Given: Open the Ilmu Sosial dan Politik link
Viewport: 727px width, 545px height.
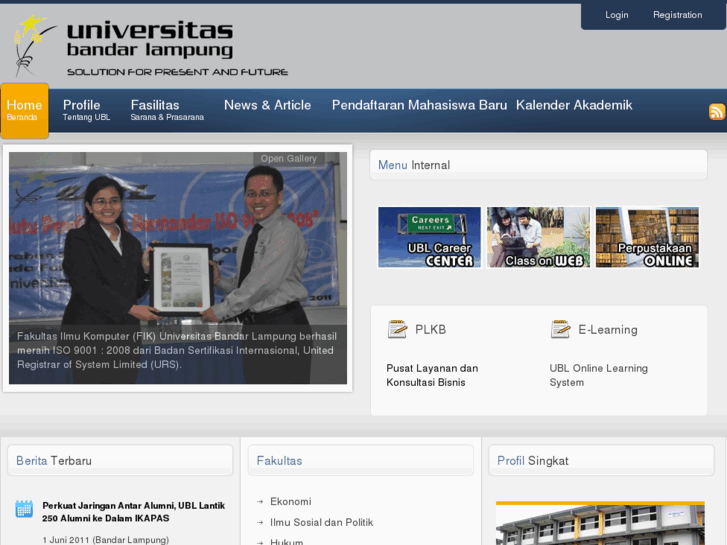Looking at the screenshot, I should click(x=322, y=522).
